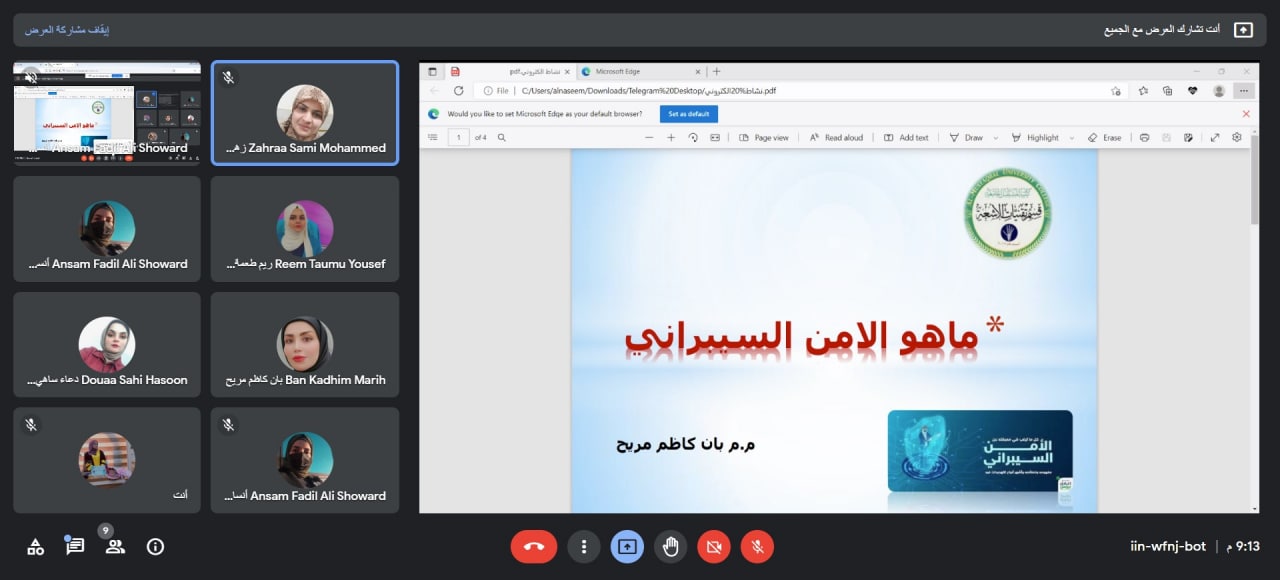Image resolution: width=1280 pixels, height=580 pixels.
Task: Click Zahraa Sami Mohammed's video tile
Action: click(305, 113)
